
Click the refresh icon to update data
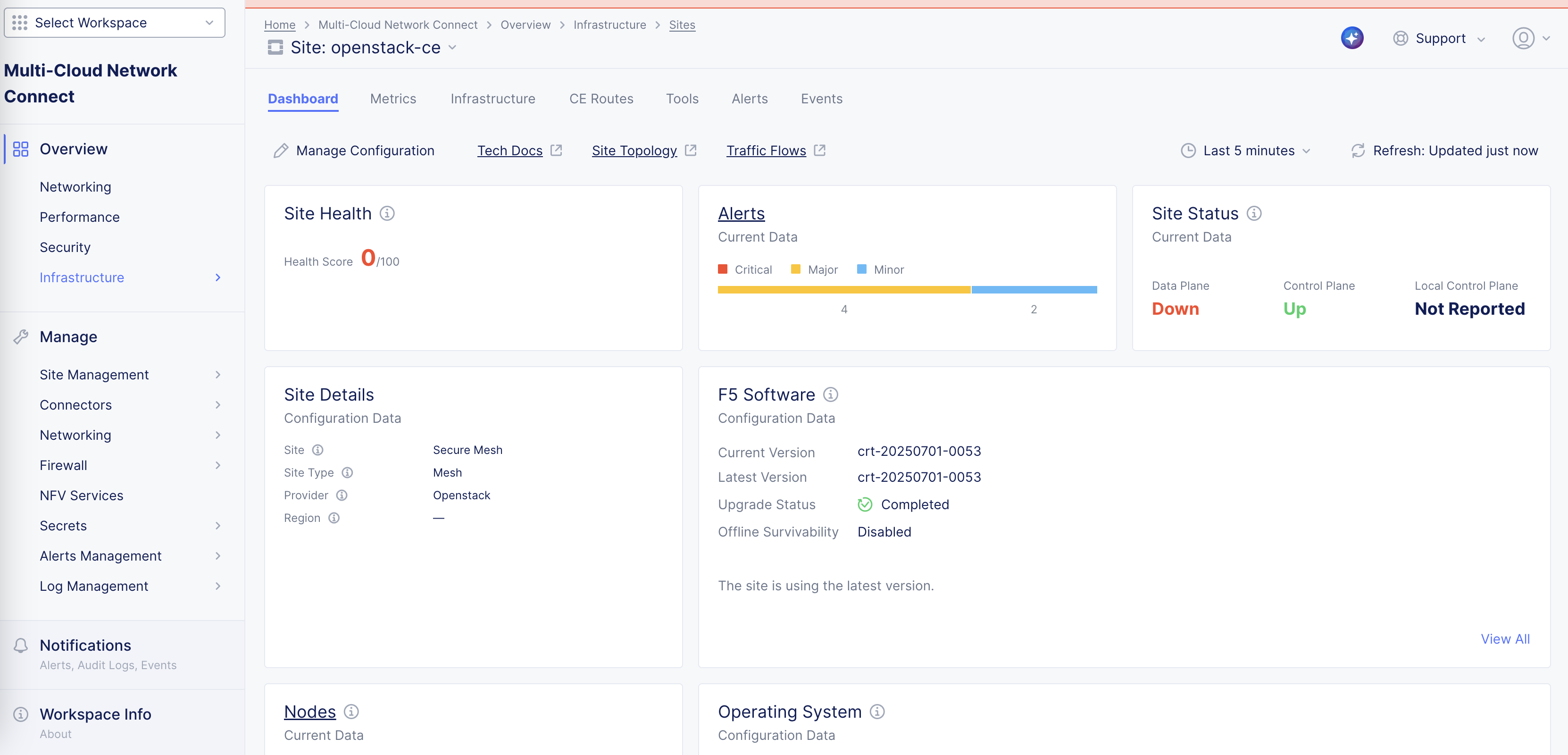[1358, 151]
